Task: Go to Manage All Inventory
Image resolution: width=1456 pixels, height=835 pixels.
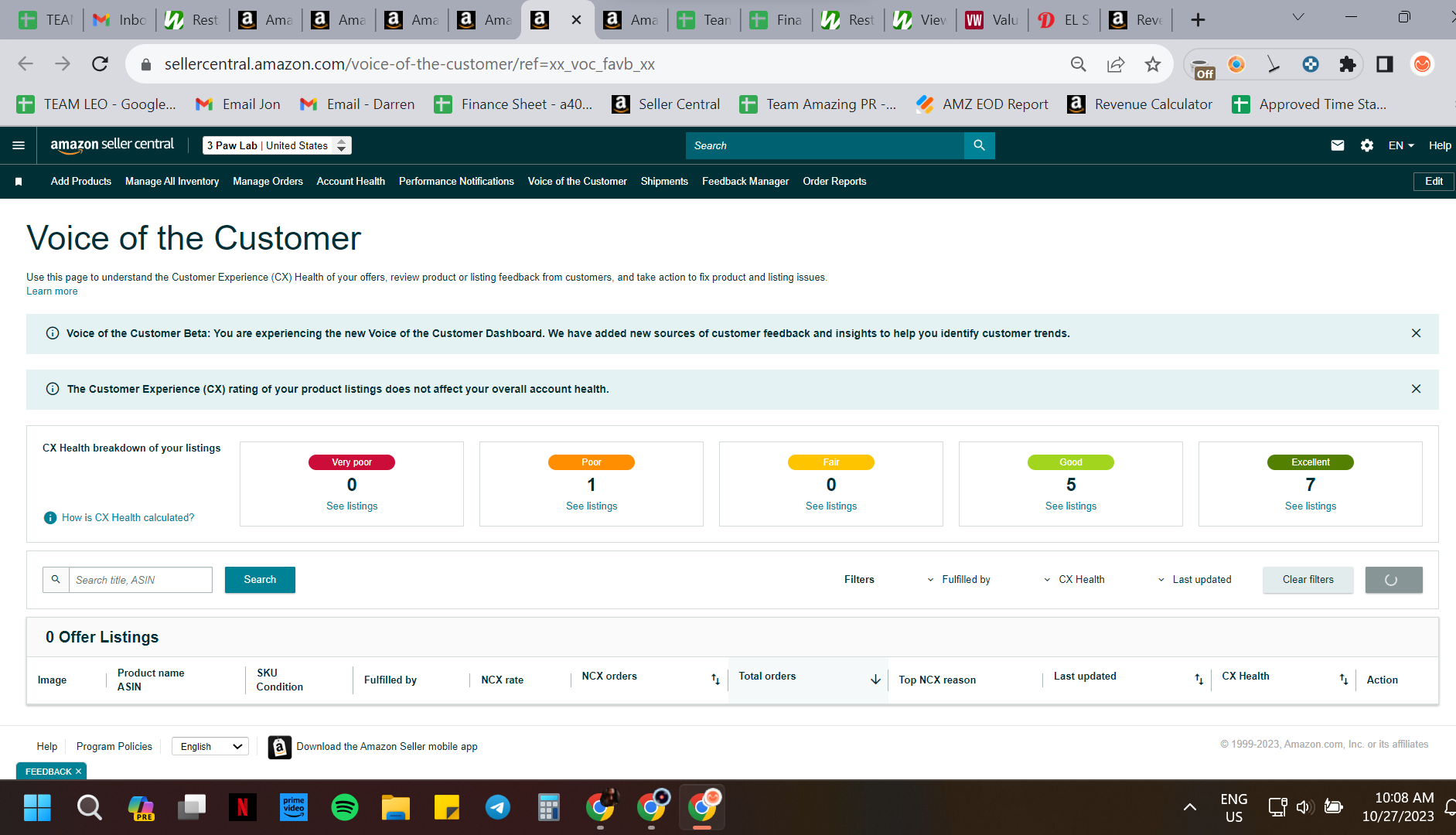Action: pos(172,182)
